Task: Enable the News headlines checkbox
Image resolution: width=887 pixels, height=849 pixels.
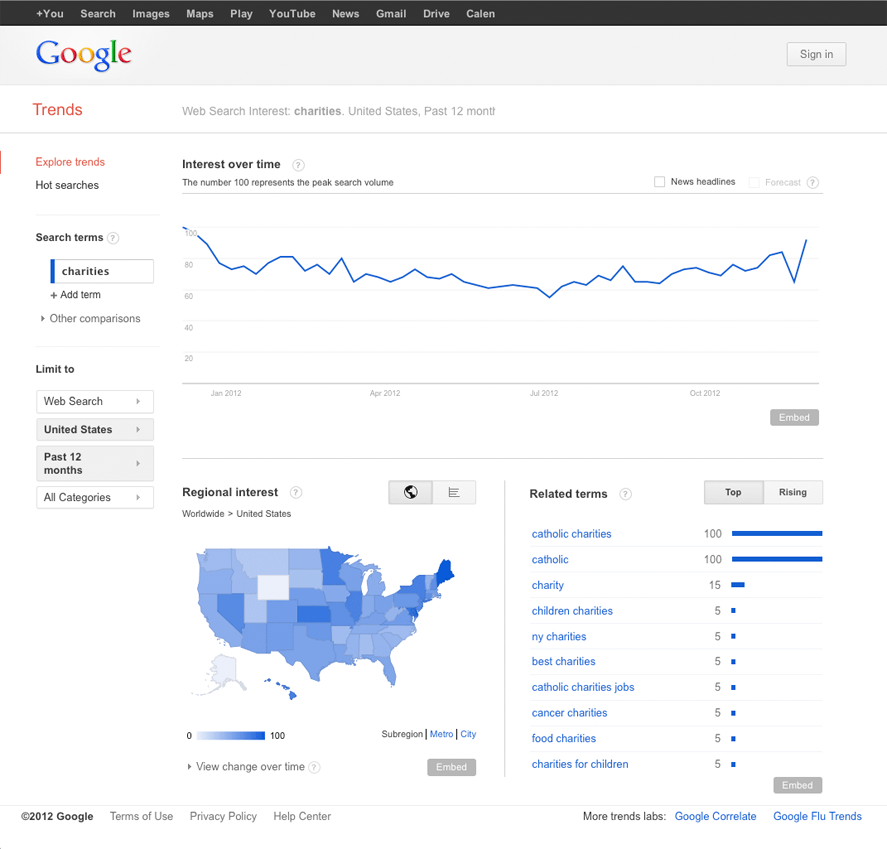Action: point(659,182)
